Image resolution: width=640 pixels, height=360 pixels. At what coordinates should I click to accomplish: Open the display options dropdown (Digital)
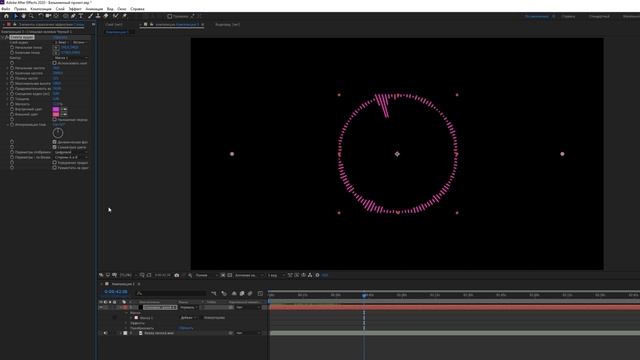coord(71,152)
